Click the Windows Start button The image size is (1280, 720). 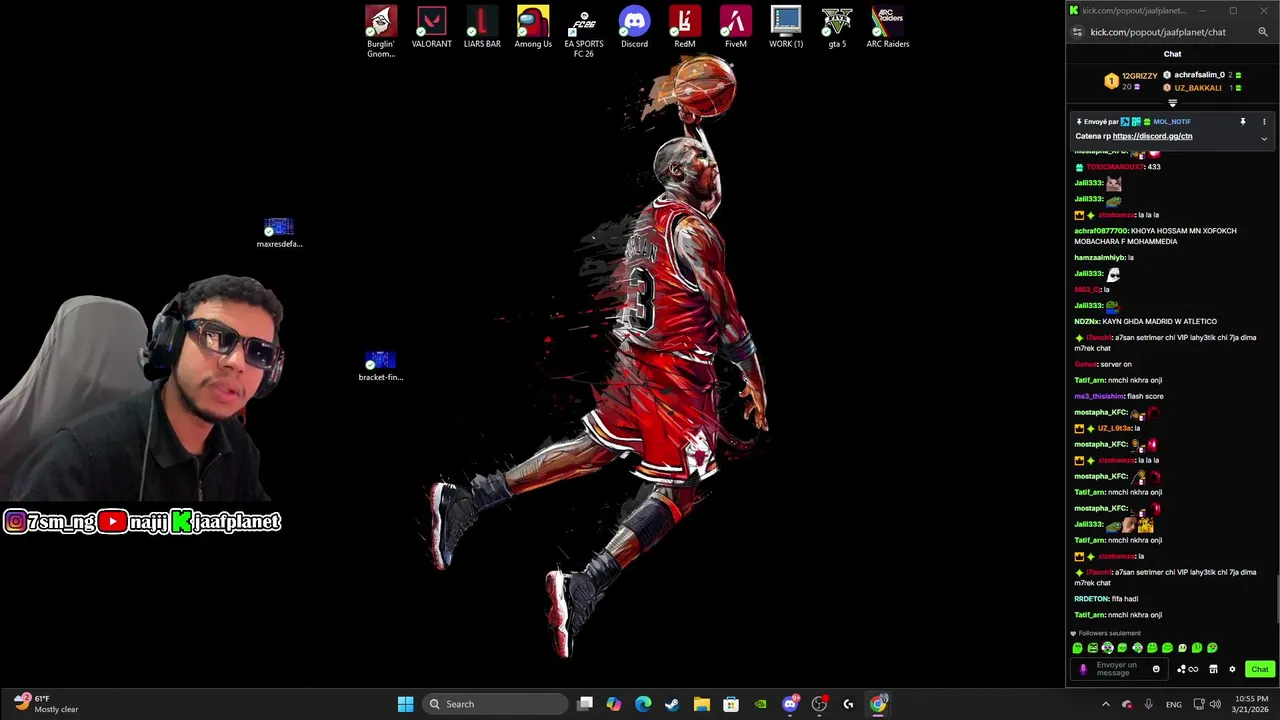pos(405,704)
